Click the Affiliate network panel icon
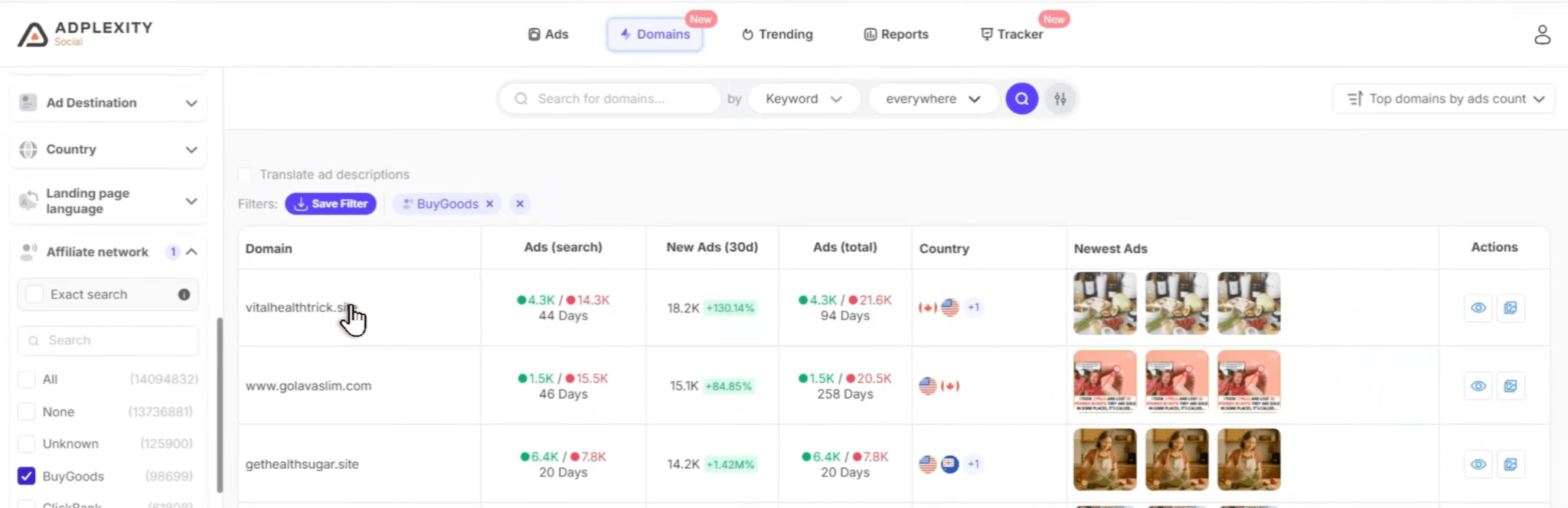Screen dimensions: 1568x508 pyautogui.click(x=28, y=251)
